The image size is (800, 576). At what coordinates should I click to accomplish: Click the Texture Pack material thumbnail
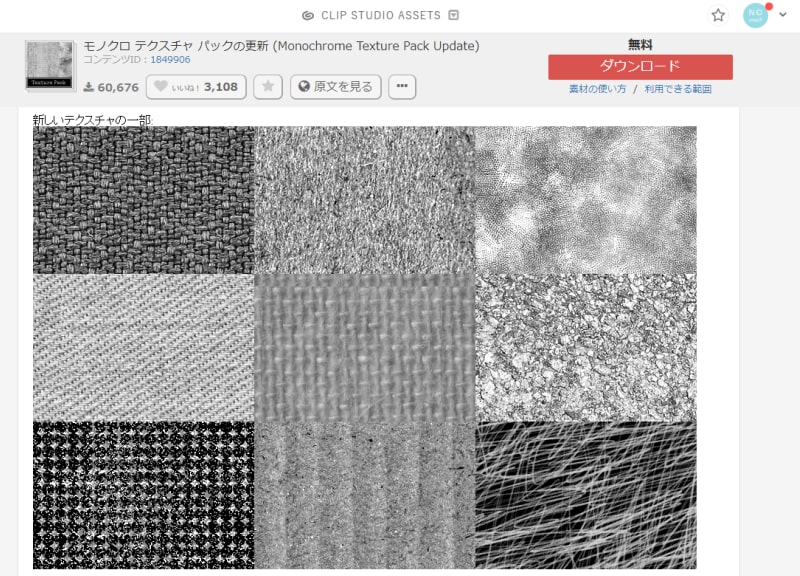pos(49,65)
